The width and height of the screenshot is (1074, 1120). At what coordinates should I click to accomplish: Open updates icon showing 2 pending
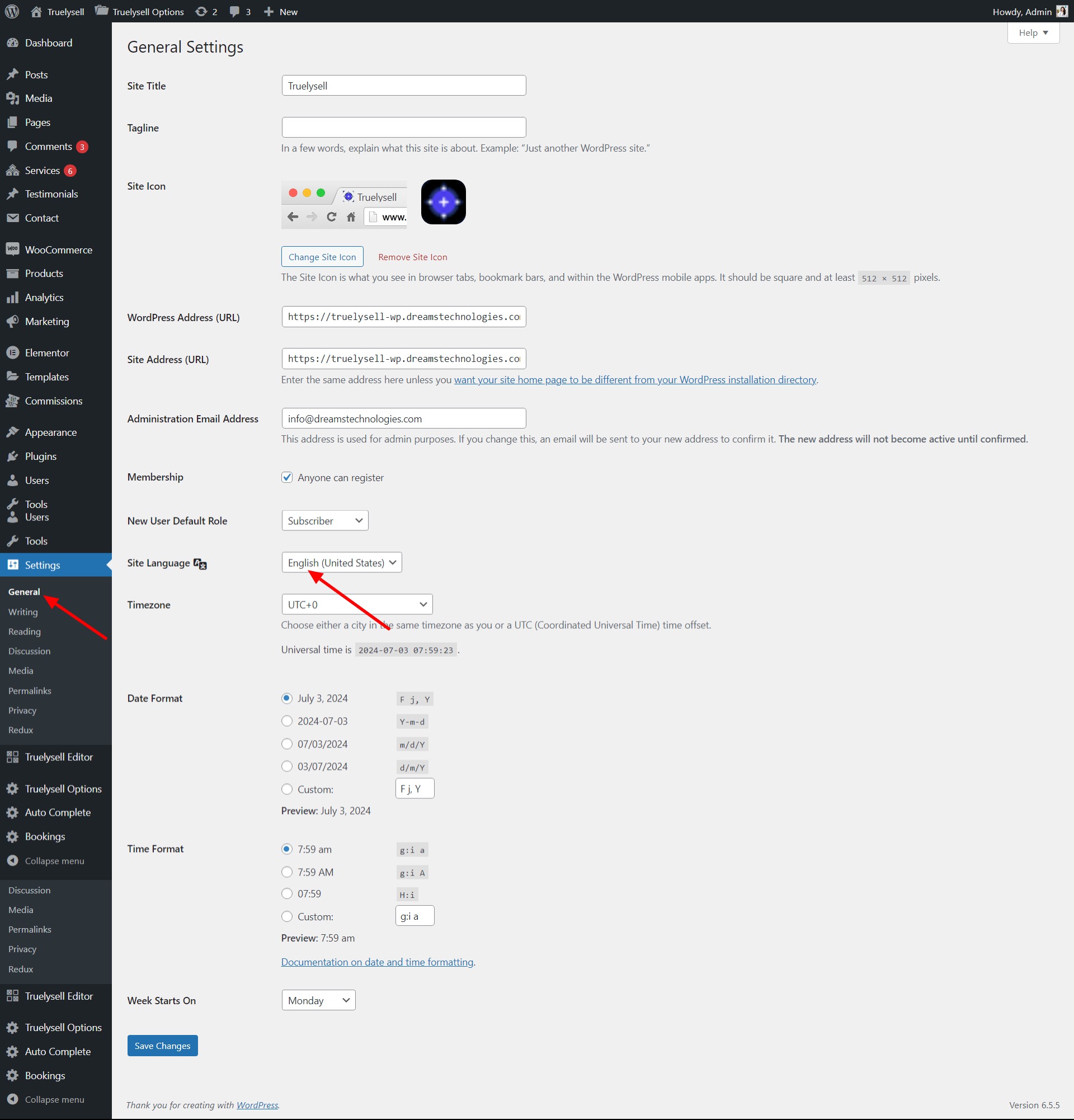pos(201,11)
